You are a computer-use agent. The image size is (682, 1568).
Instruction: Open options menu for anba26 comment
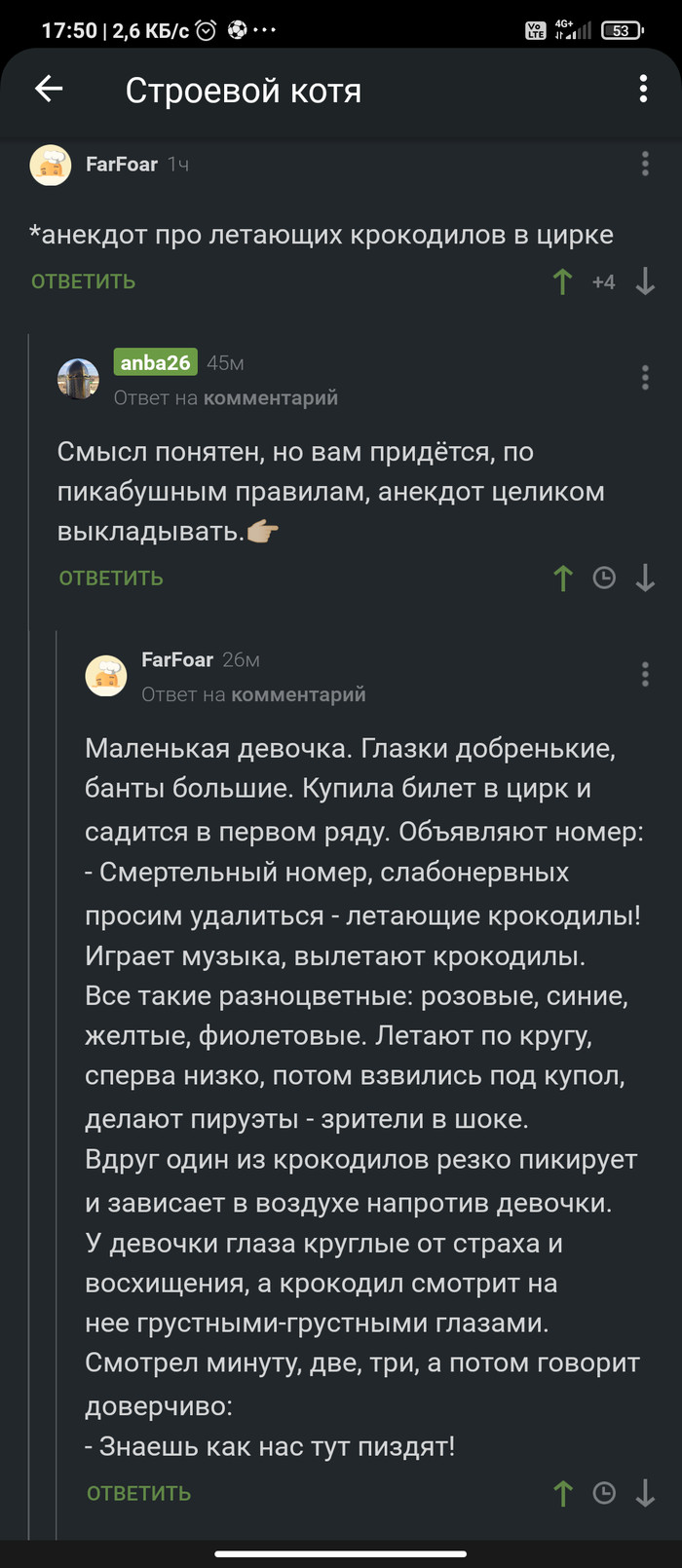(645, 378)
